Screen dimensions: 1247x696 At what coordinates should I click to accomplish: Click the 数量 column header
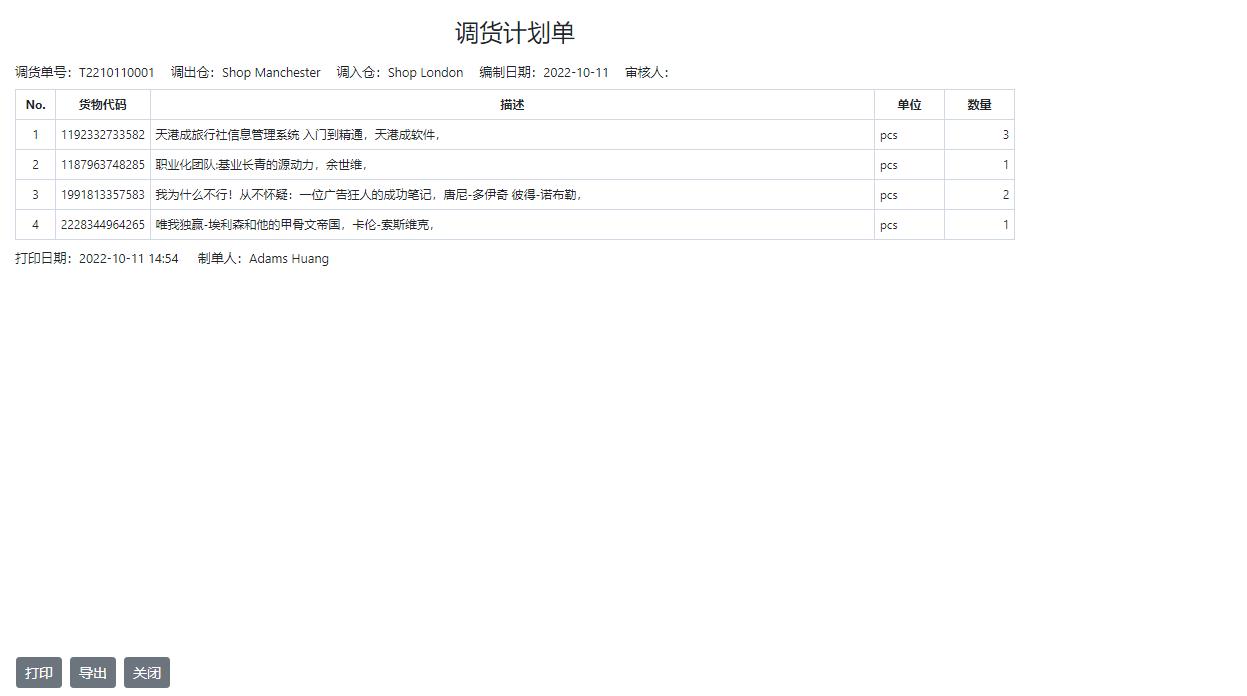[x=979, y=105]
